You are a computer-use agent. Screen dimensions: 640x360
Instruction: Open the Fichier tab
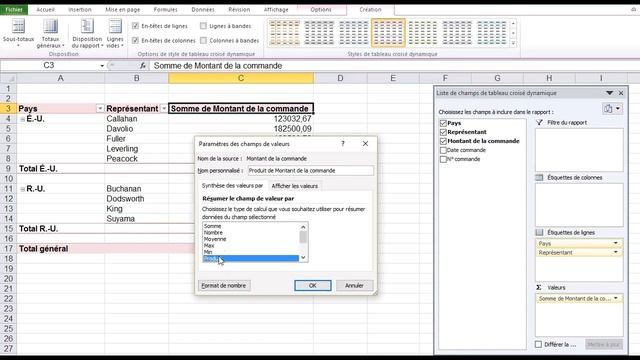click(x=14, y=9)
